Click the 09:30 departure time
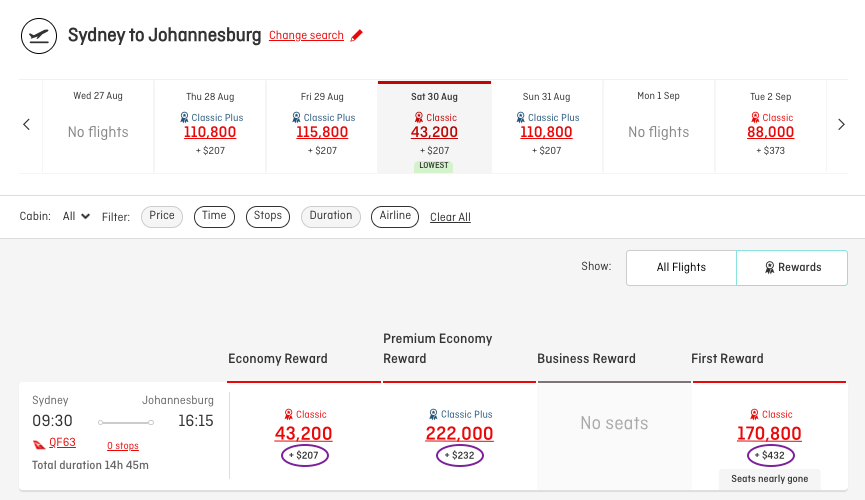 52,421
